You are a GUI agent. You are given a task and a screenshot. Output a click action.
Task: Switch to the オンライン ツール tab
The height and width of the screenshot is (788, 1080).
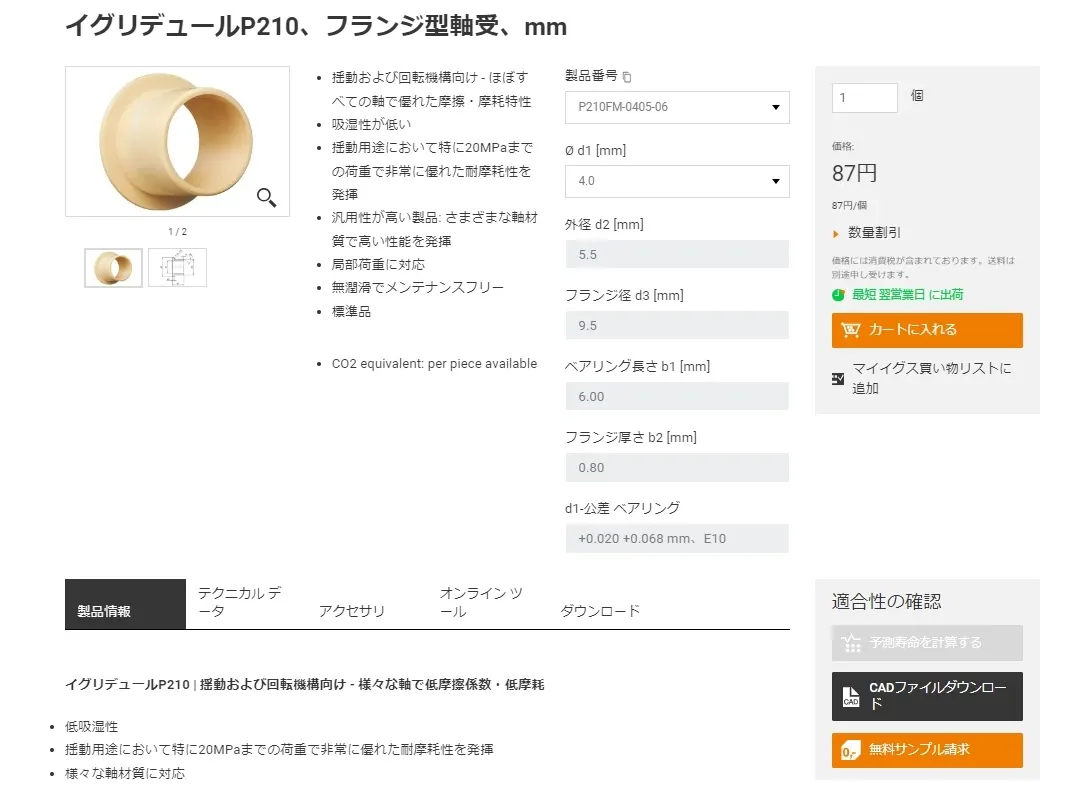[482, 600]
